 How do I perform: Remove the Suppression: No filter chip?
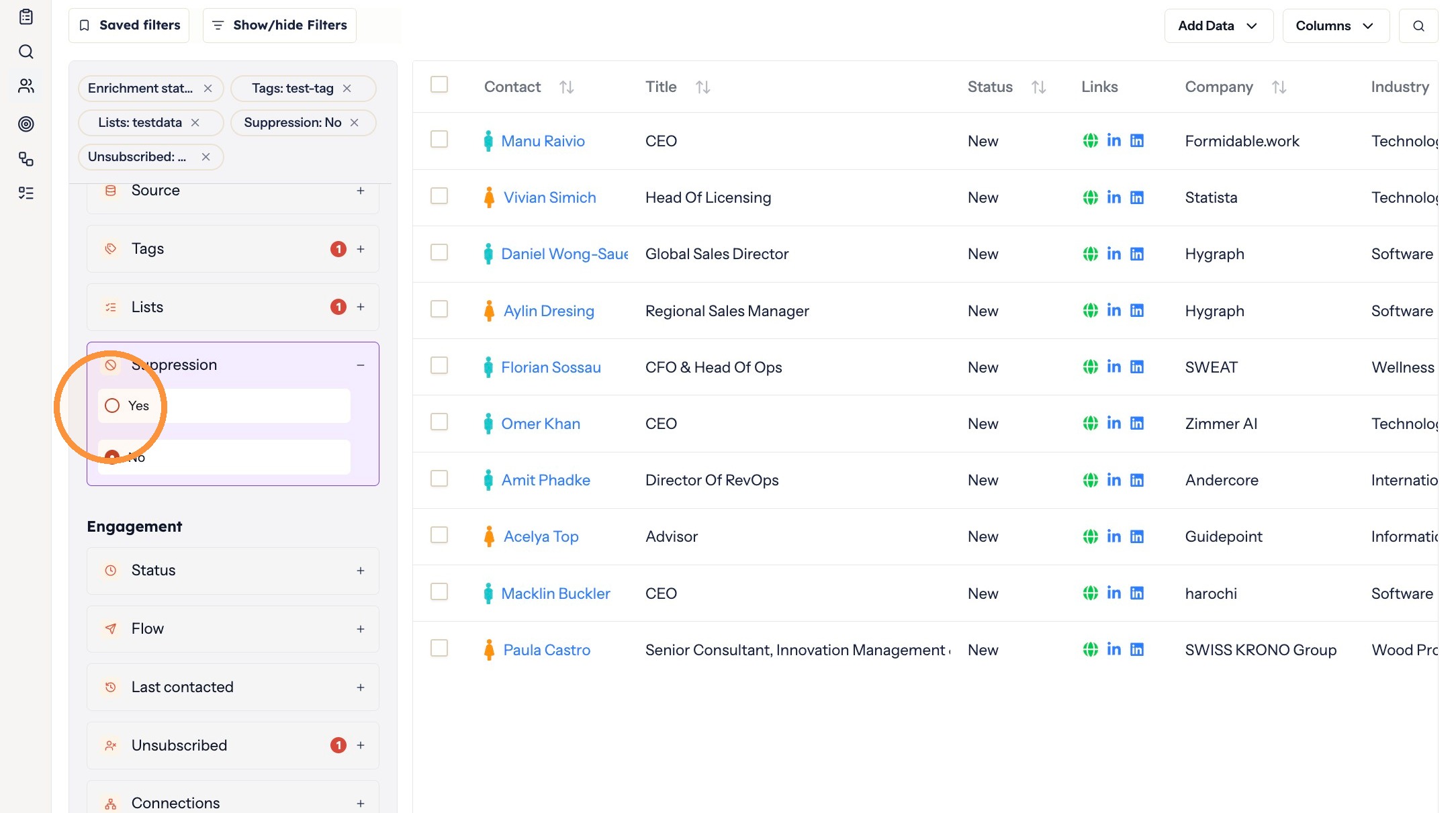pyautogui.click(x=355, y=123)
